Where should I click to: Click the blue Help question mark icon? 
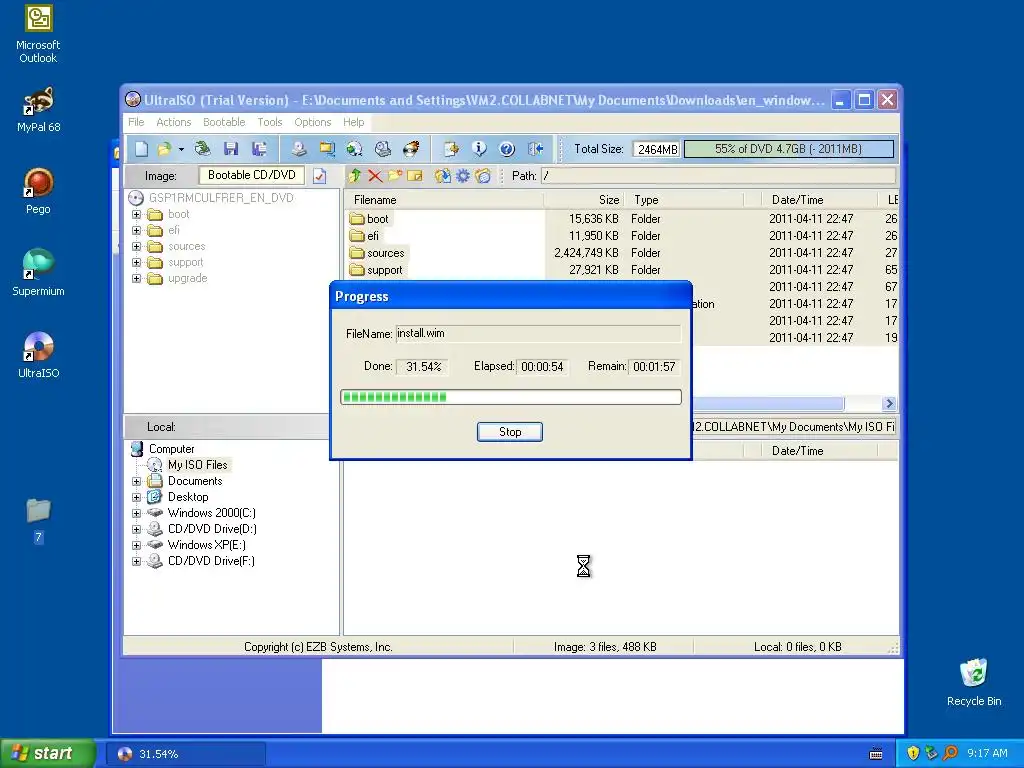[x=507, y=149]
